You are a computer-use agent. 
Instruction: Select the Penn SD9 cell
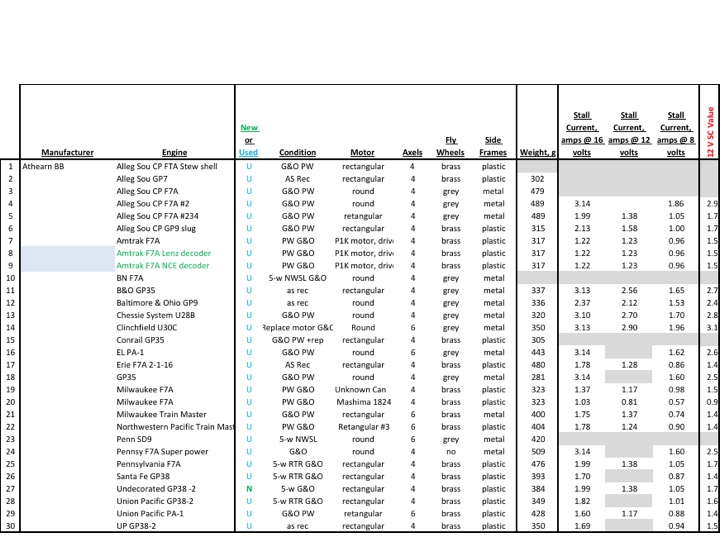coord(134,439)
